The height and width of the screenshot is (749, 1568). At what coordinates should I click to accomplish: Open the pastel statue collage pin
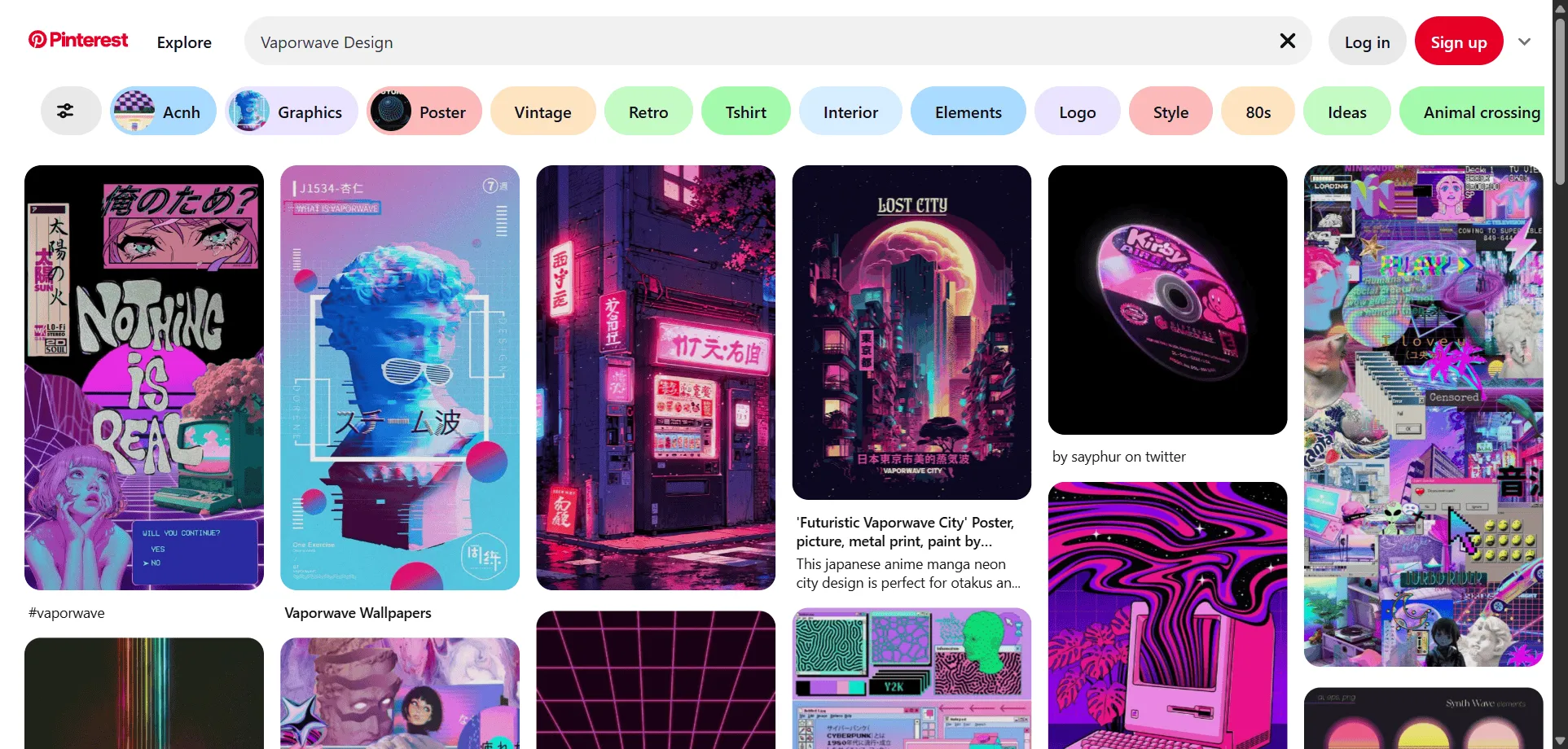click(400, 693)
